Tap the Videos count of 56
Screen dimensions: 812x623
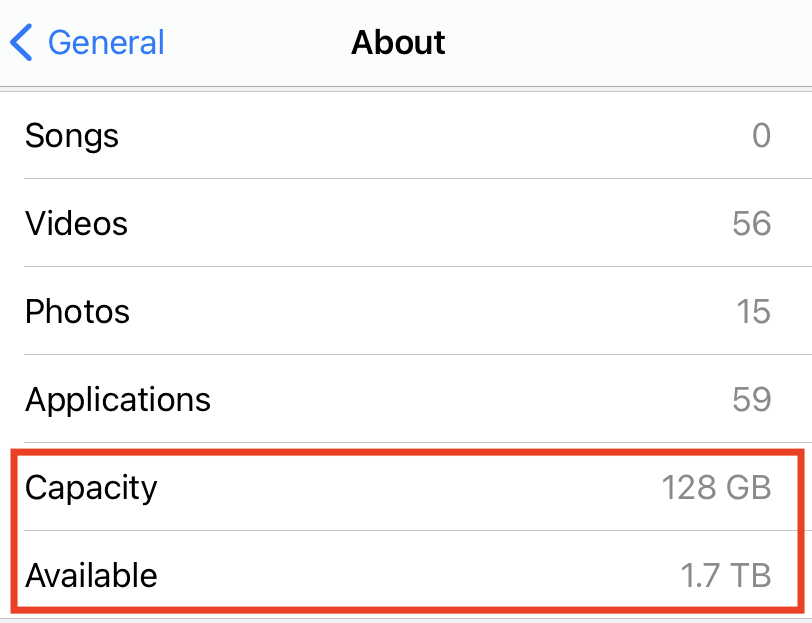751,223
